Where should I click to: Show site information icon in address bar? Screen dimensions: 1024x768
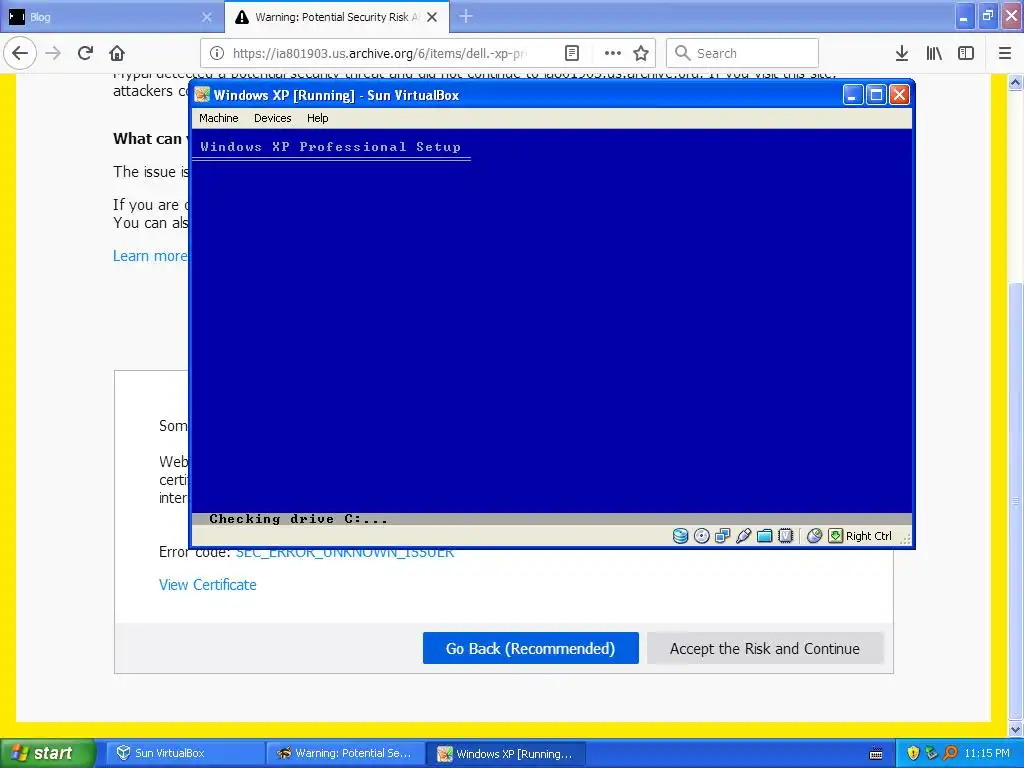[217, 53]
